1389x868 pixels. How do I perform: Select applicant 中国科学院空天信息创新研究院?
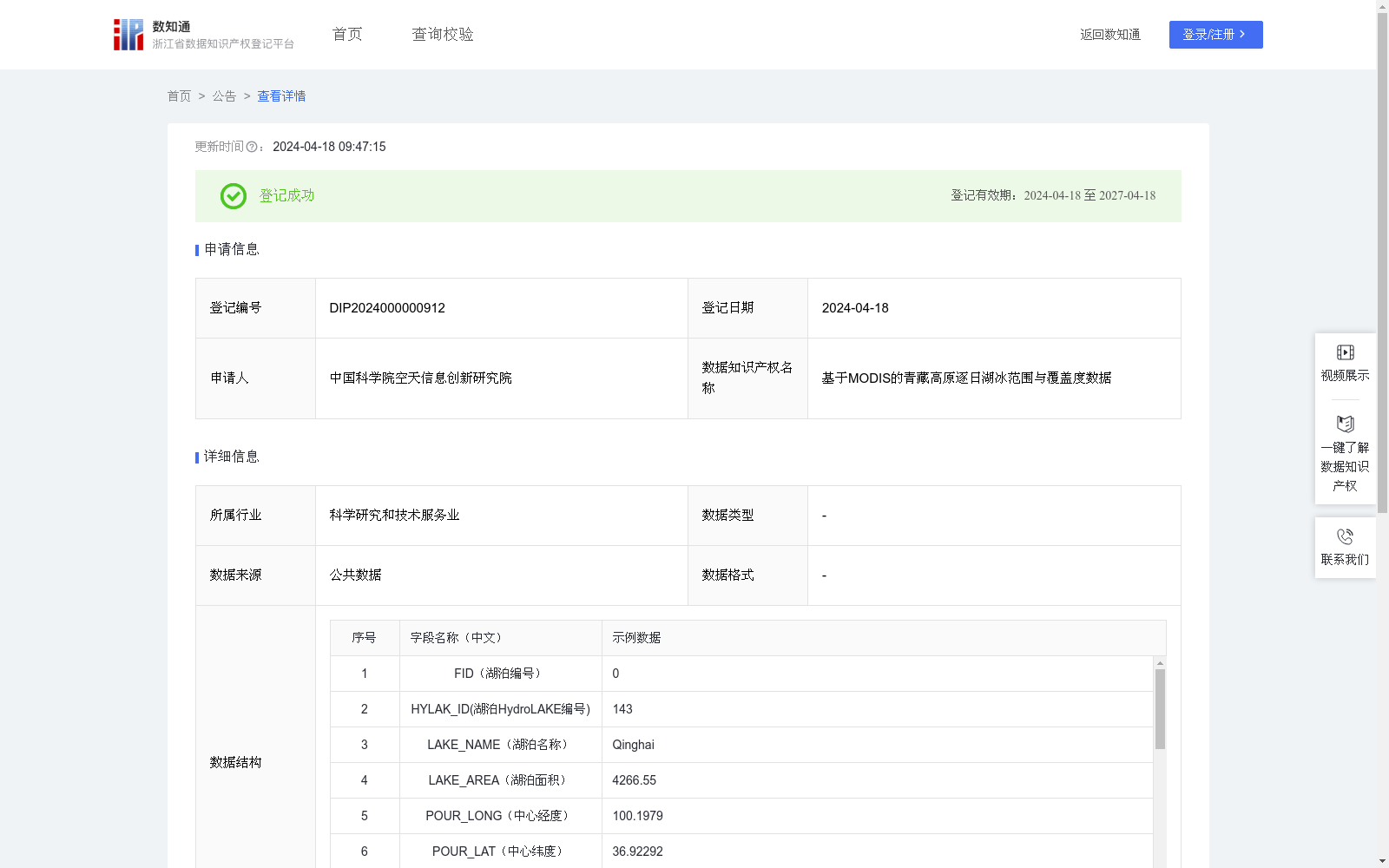[421, 378]
